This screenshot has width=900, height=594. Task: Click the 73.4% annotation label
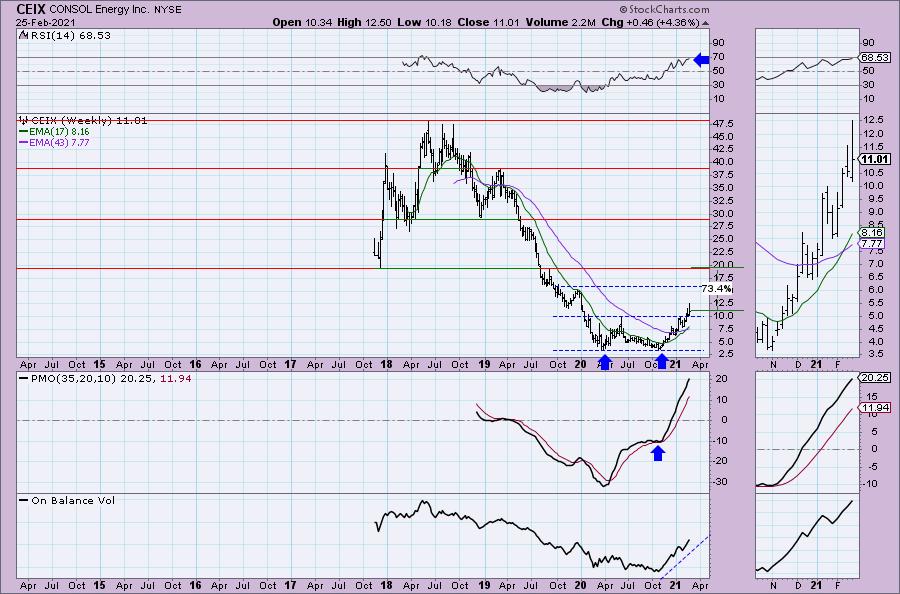point(717,288)
